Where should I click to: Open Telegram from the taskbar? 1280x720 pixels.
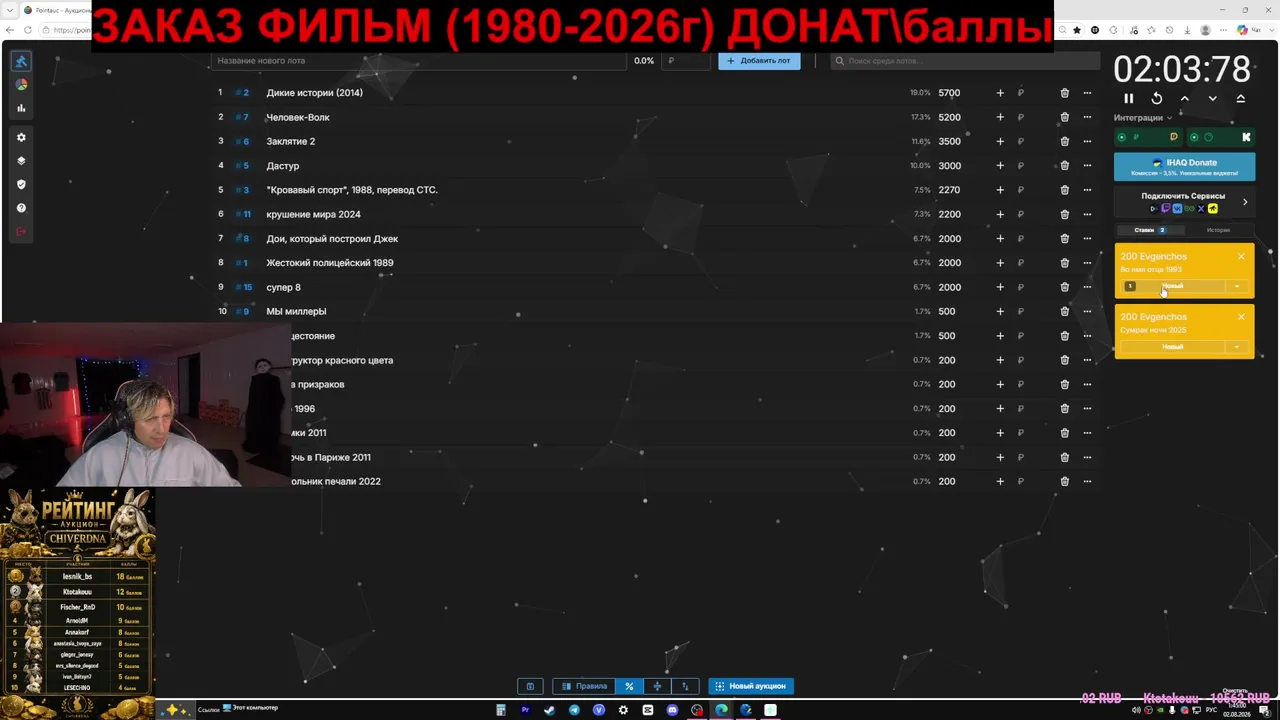pyautogui.click(x=574, y=710)
